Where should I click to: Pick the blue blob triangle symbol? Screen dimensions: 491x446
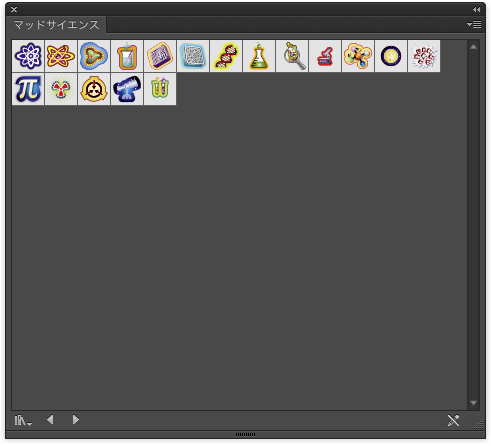[94, 56]
